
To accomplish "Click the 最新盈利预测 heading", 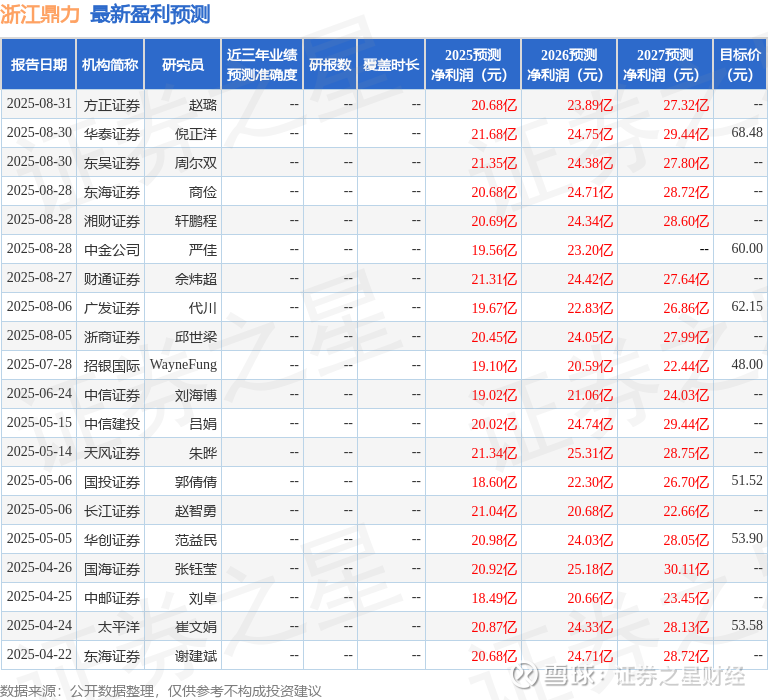I will click(150, 14).
